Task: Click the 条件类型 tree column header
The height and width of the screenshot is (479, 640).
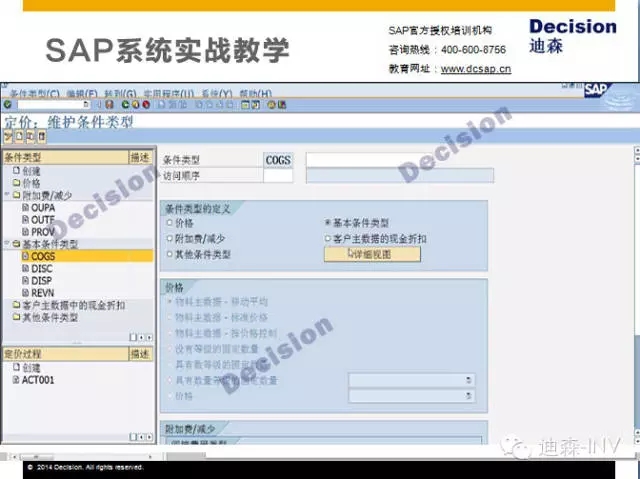Action: coord(66,157)
